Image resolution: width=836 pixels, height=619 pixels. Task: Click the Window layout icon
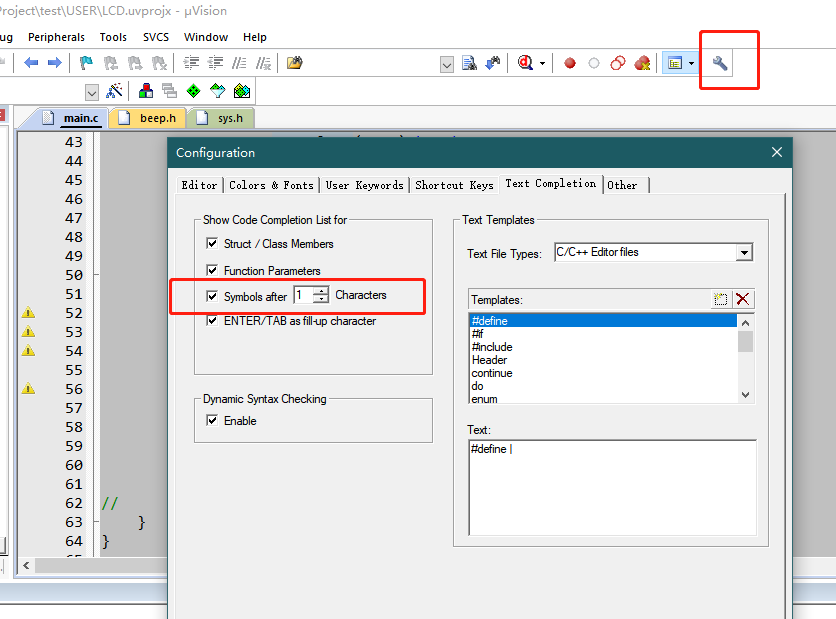coord(675,63)
